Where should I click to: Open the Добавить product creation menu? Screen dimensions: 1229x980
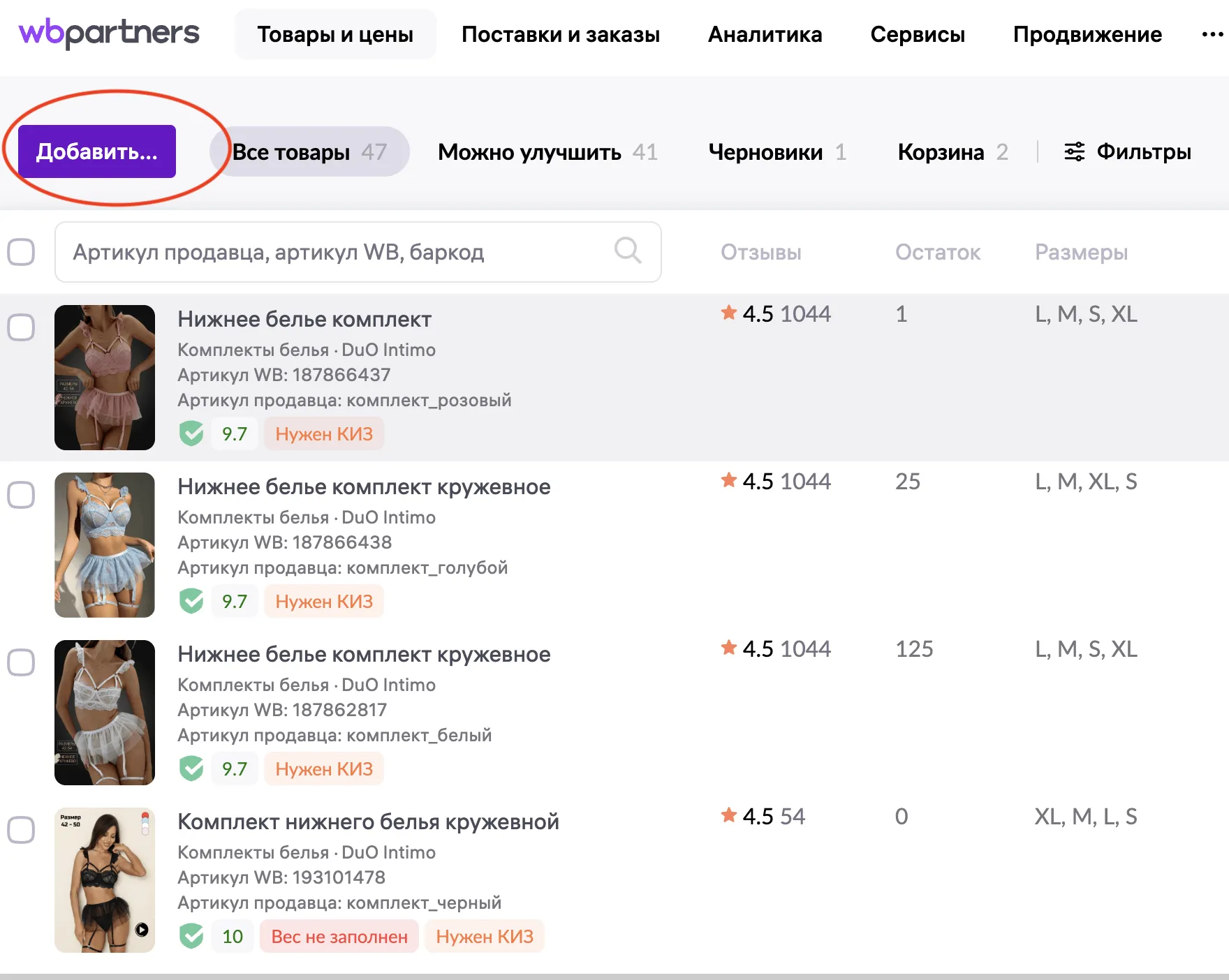[96, 151]
